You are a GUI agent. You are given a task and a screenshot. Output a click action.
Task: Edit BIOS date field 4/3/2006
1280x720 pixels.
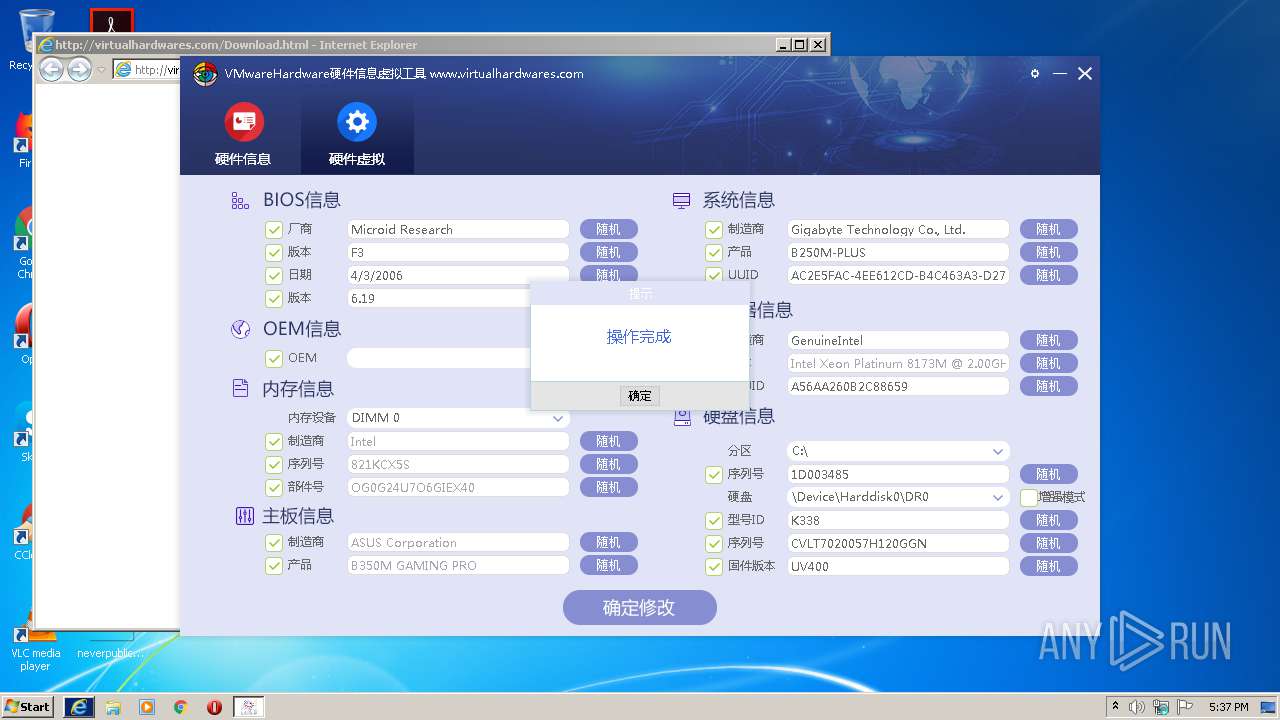(458, 275)
